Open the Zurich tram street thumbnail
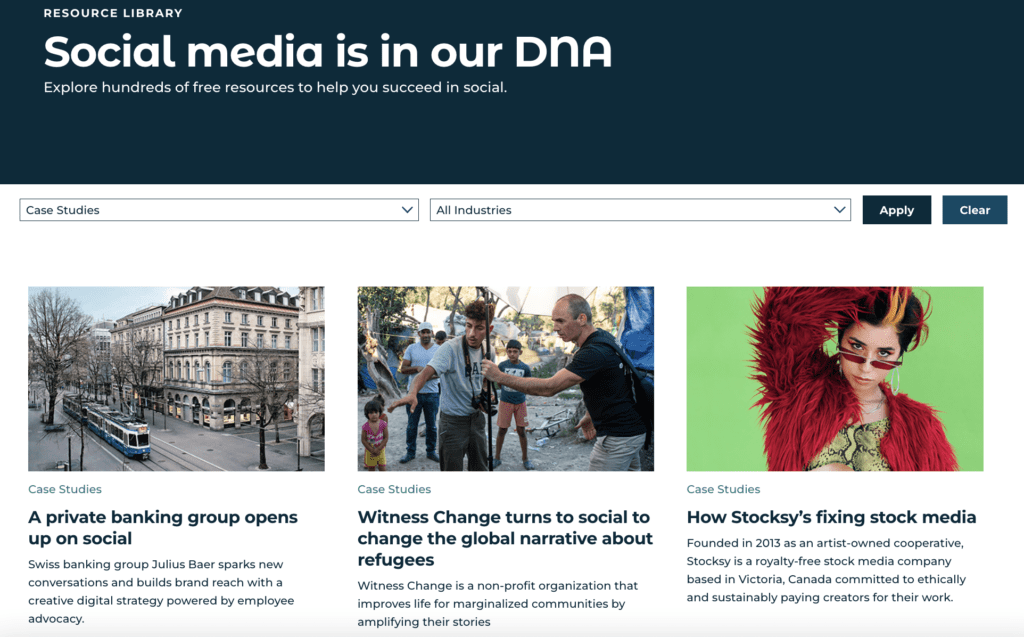1024x637 pixels. 176,378
